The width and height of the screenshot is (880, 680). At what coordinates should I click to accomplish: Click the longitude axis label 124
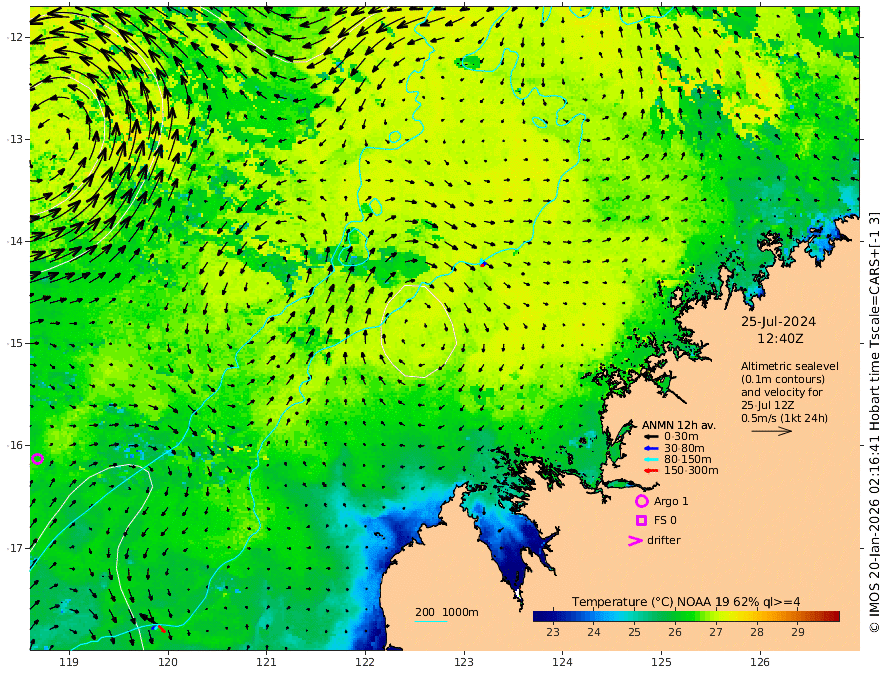coord(562,662)
